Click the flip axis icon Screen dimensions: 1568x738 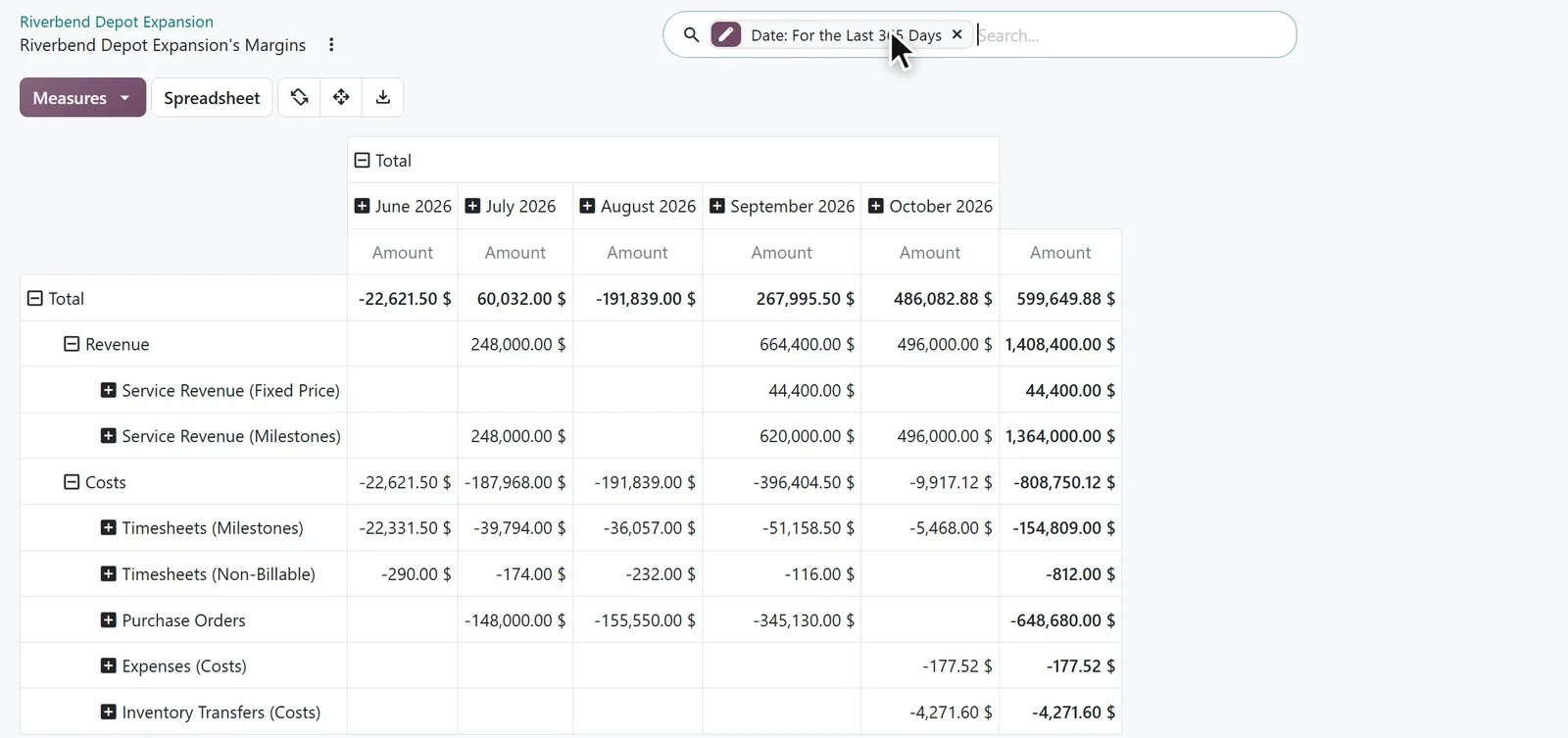[x=299, y=97]
